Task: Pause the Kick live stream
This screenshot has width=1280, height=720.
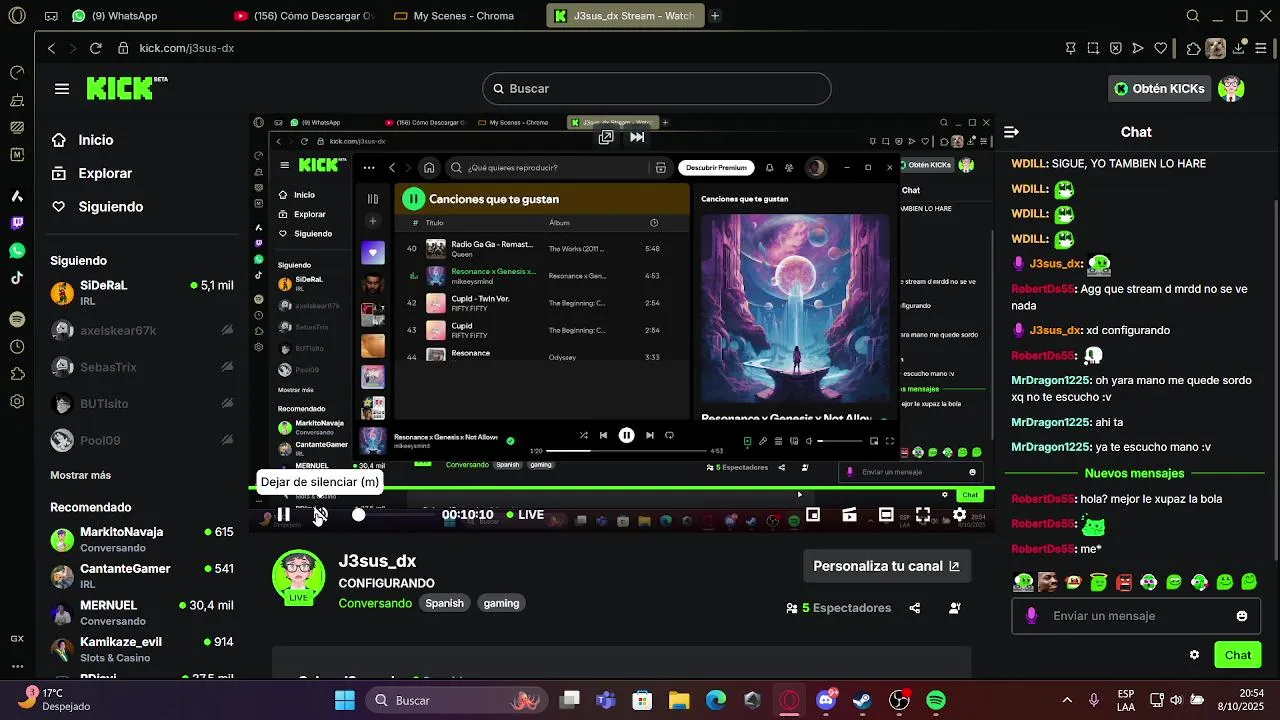Action: [x=284, y=514]
